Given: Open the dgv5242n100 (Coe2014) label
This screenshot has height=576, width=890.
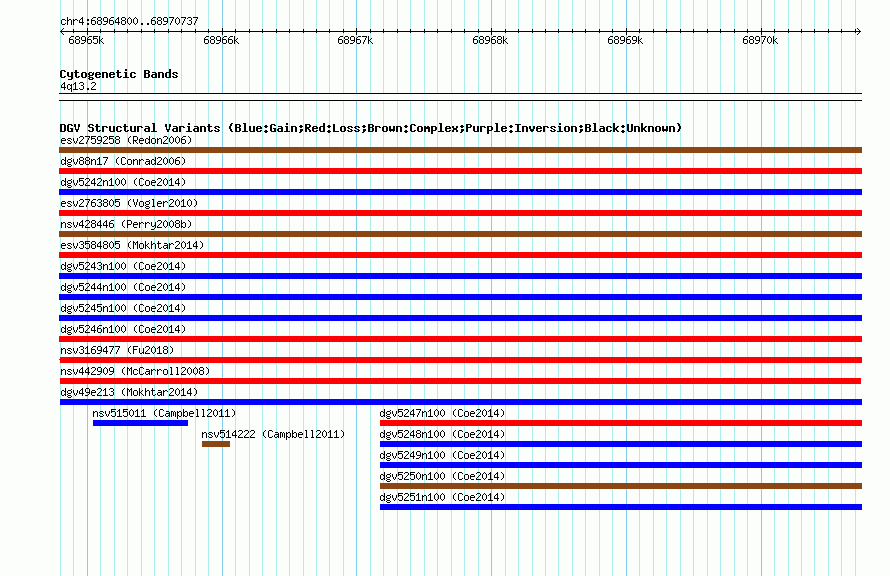Looking at the screenshot, I should pos(123,182).
